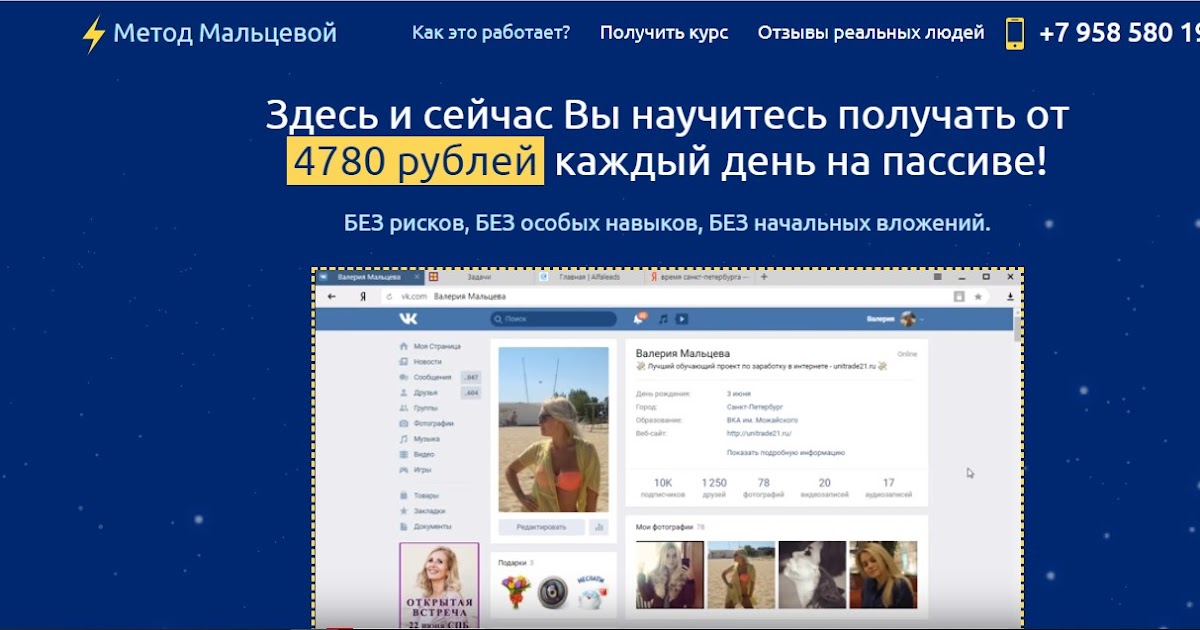The height and width of the screenshot is (630, 1200).
Task: Click the VK logo in blue header
Action: tap(409, 319)
